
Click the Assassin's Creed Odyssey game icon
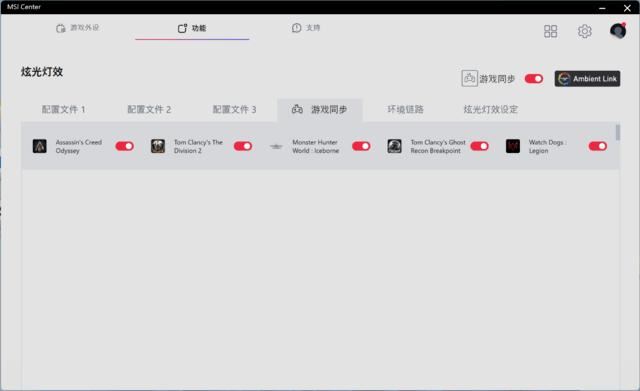coord(40,146)
